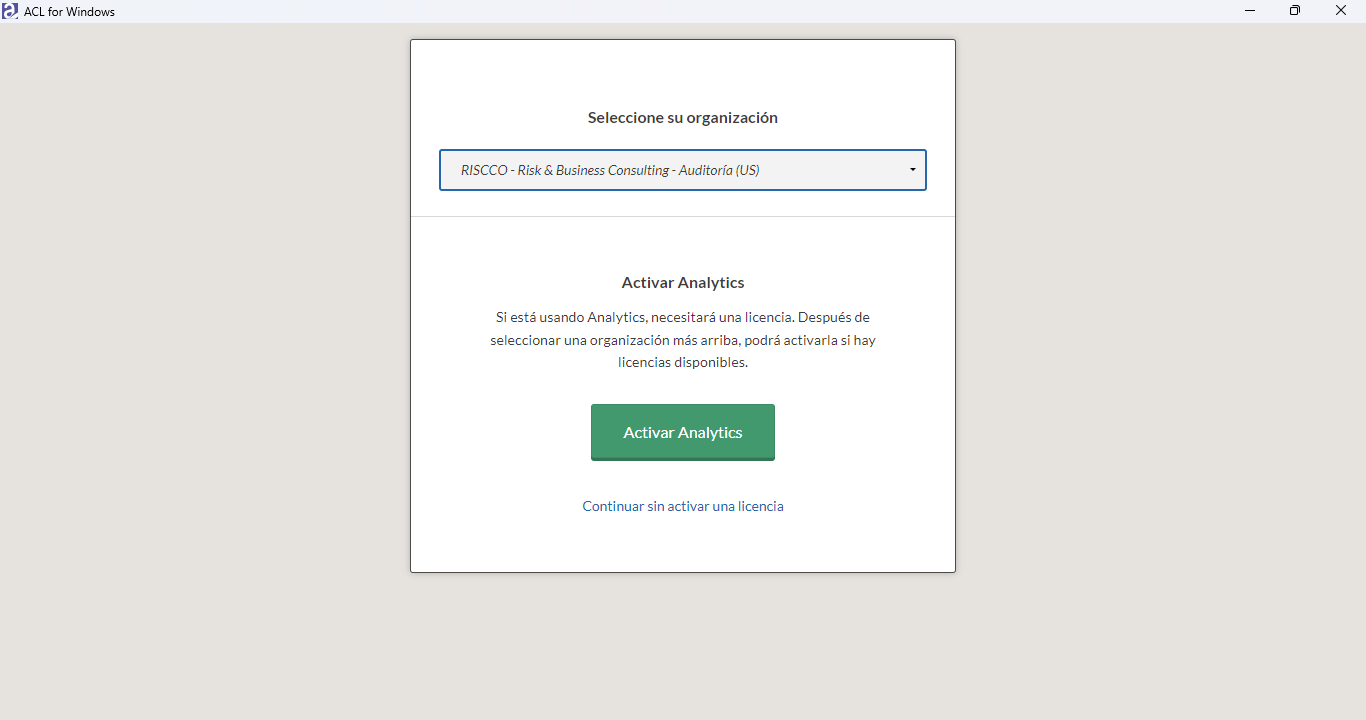Click the ACL for Windows title text
This screenshot has height=720, width=1366.
(70, 12)
